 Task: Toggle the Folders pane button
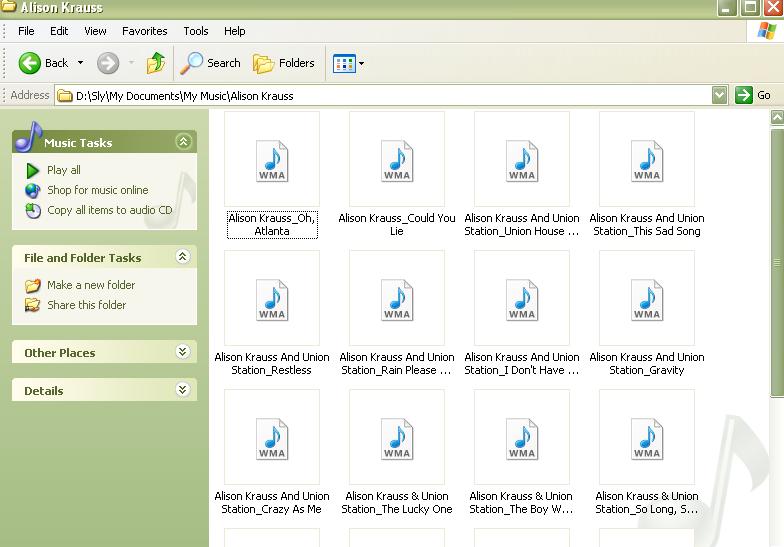284,63
